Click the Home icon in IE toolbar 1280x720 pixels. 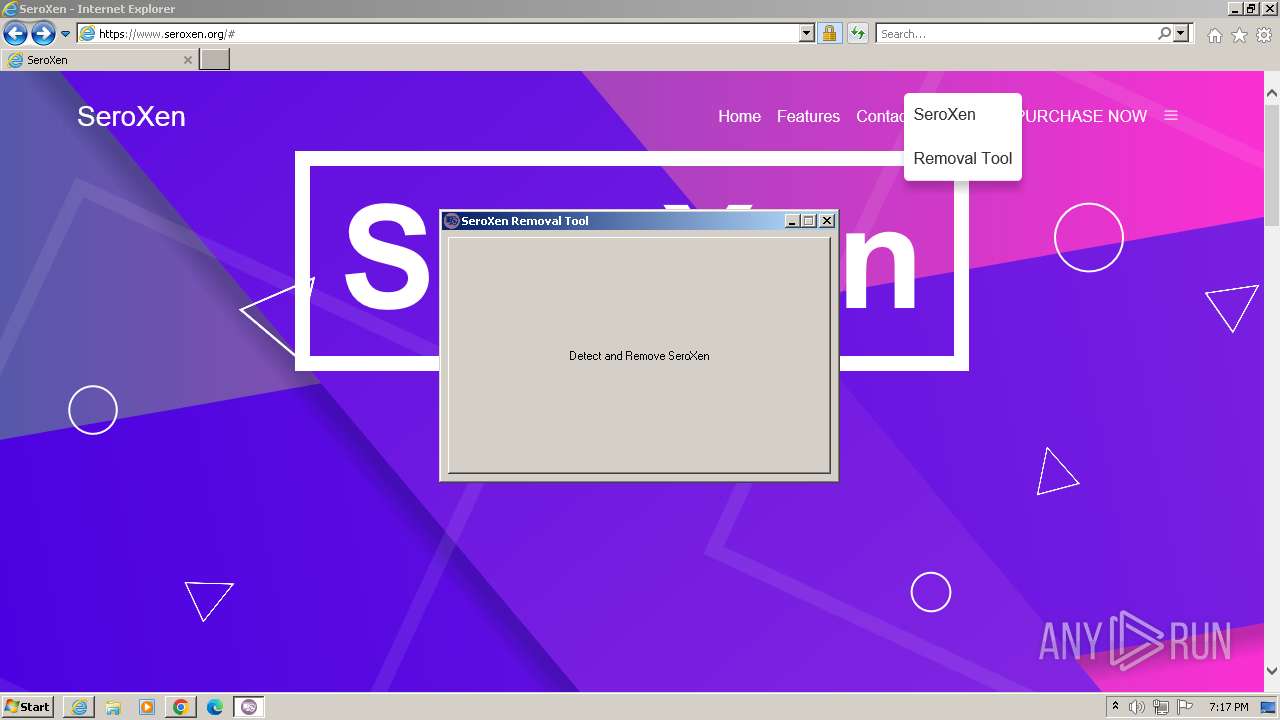pos(1214,35)
